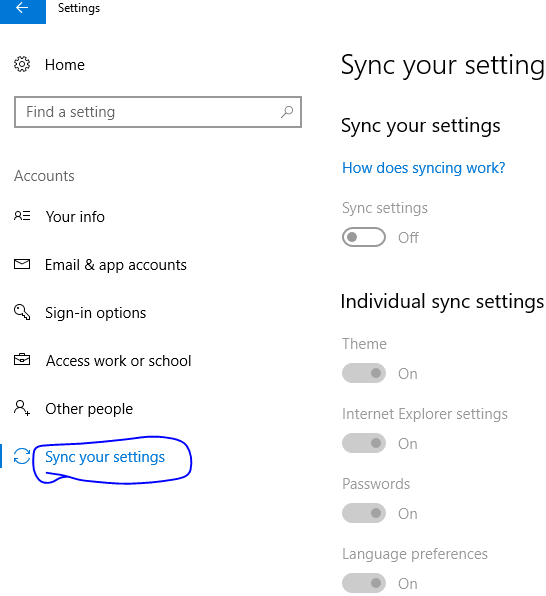Click the search magnifier icon
Screen dimensions: 546x596
[287, 112]
